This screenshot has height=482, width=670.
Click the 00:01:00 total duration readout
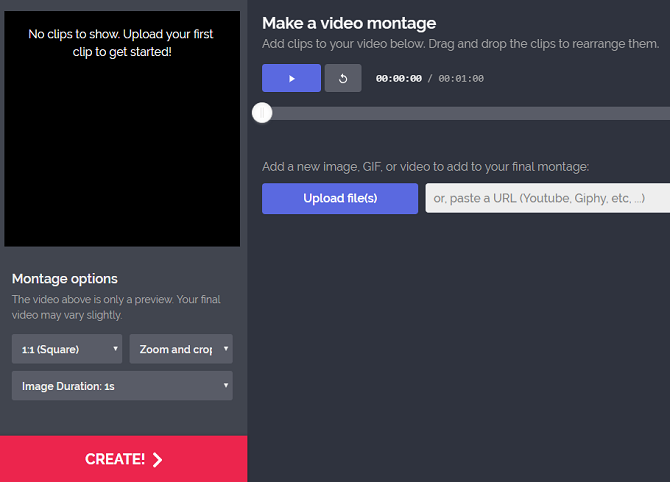point(462,78)
